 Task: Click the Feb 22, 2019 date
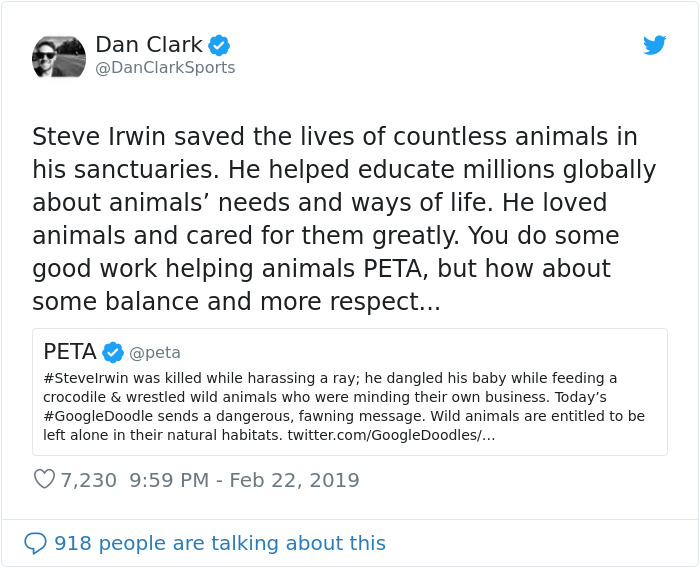pos(294,480)
